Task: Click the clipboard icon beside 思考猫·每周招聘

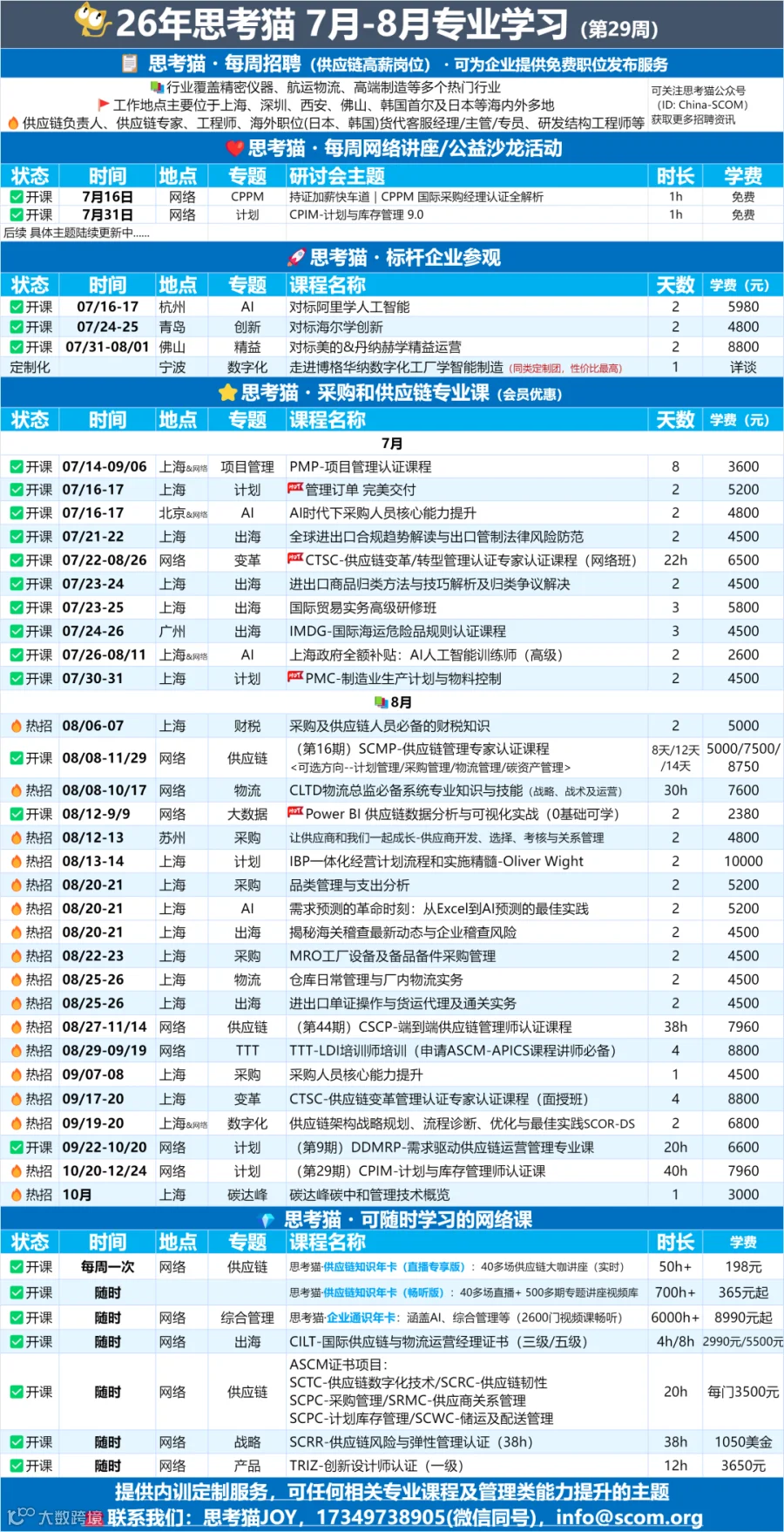Action: pyautogui.click(x=130, y=64)
